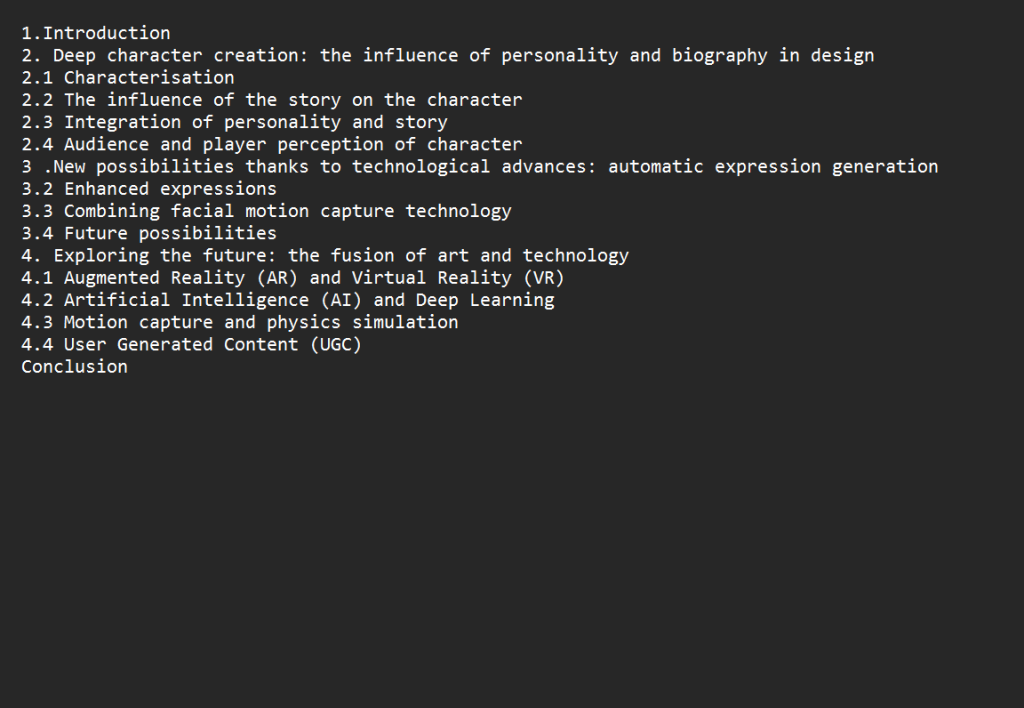Viewport: 1024px width, 708px height.
Task: Click '3.3 Combining facial motion capture technology'
Action: (266, 211)
